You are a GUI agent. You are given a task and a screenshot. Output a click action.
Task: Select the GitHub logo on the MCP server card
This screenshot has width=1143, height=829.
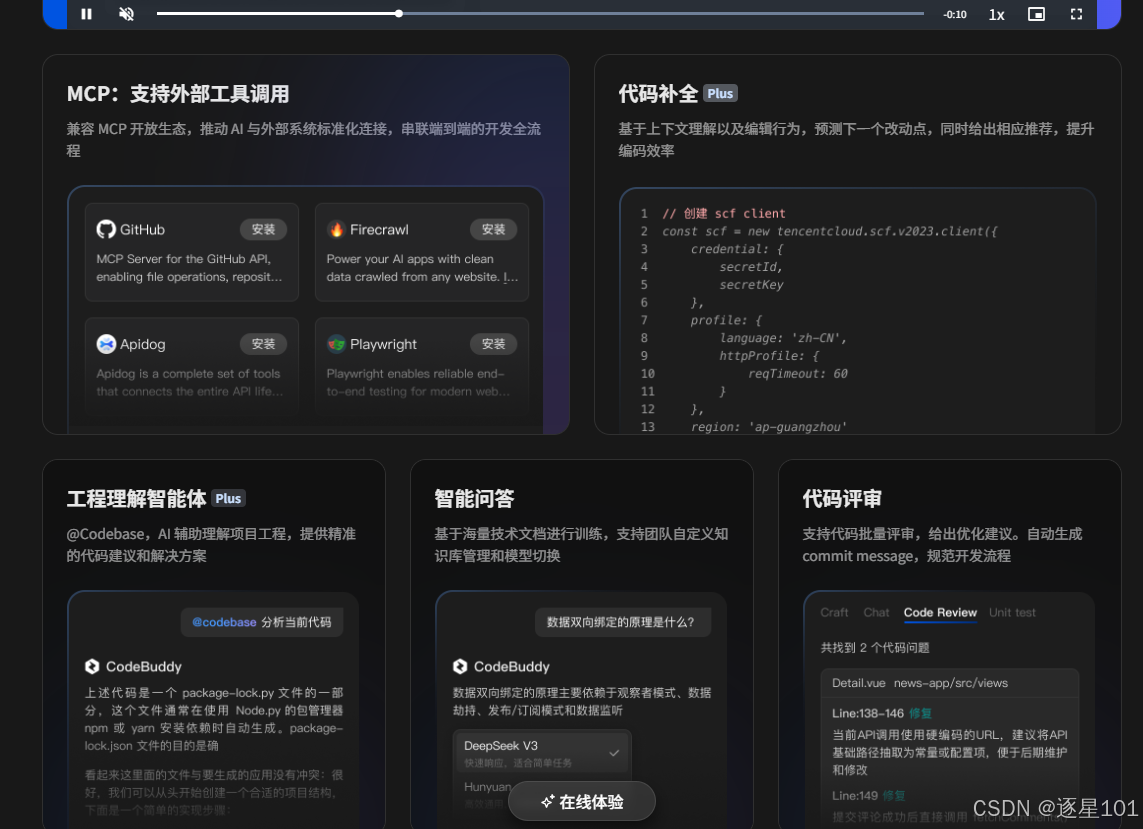point(107,229)
